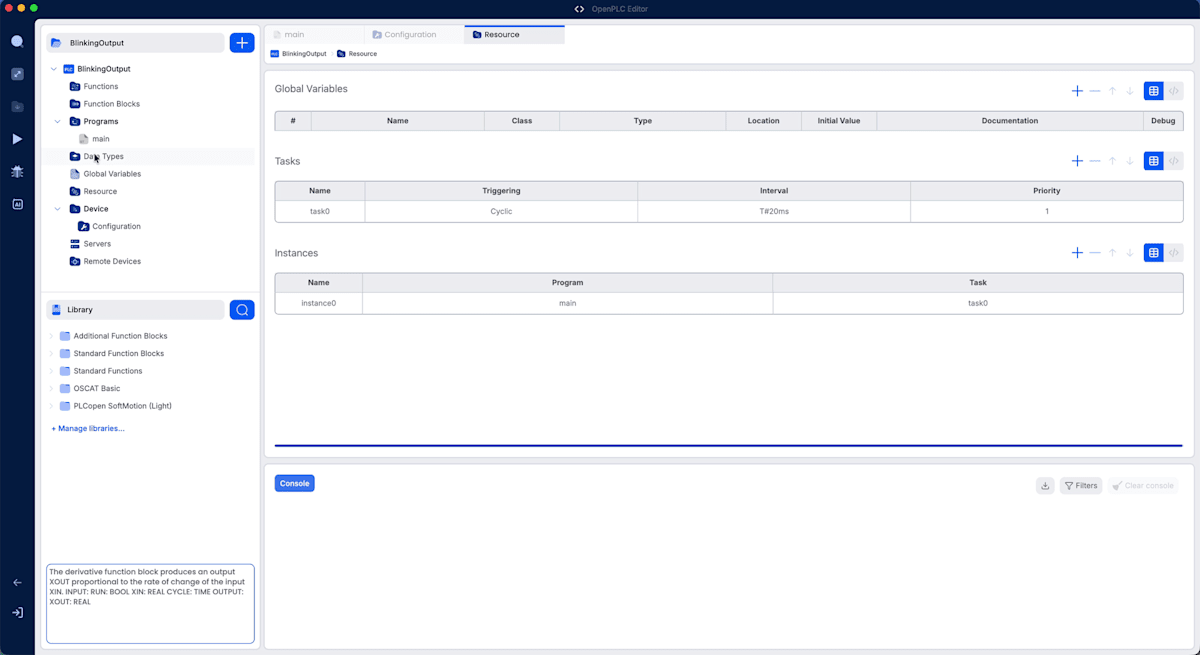Collapse the Programs tree node
The width and height of the screenshot is (1200, 655).
coord(58,121)
